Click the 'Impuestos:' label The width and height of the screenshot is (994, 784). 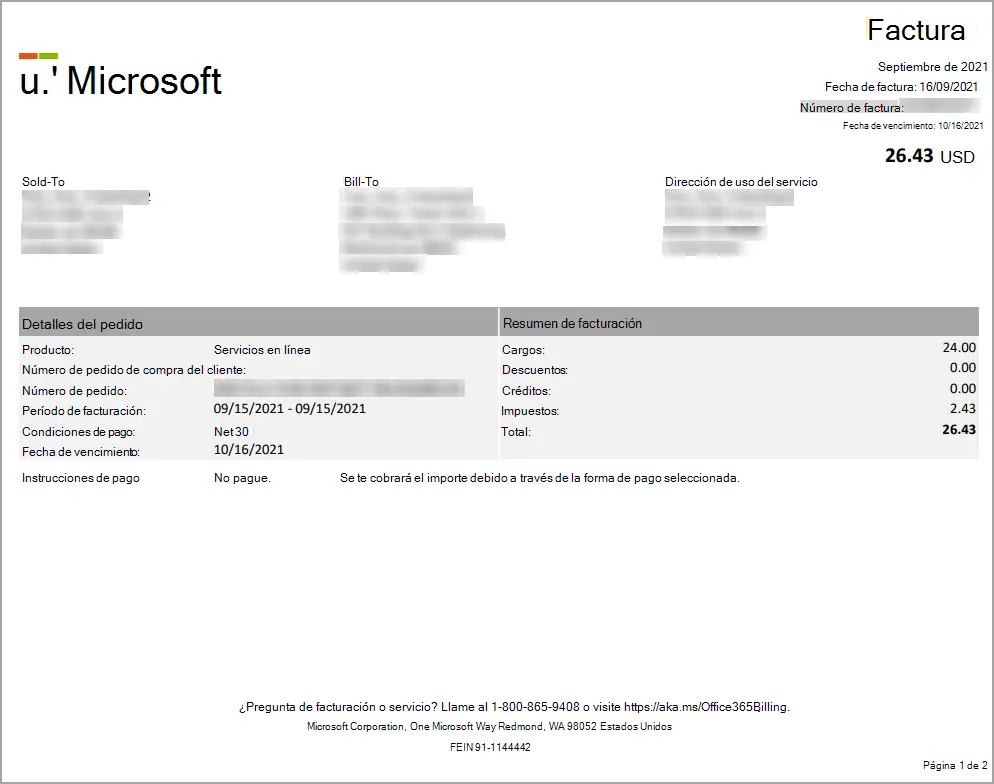[530, 411]
